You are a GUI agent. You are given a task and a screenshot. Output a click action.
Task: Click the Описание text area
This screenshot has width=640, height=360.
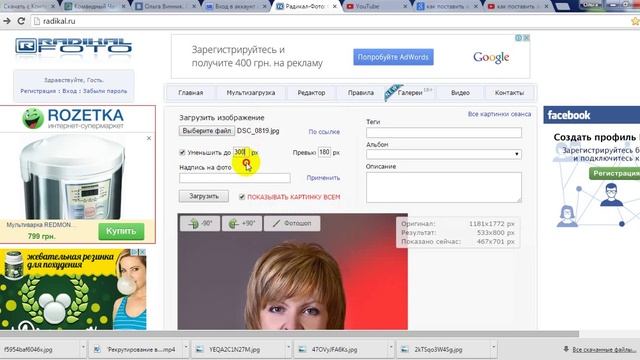click(x=444, y=187)
